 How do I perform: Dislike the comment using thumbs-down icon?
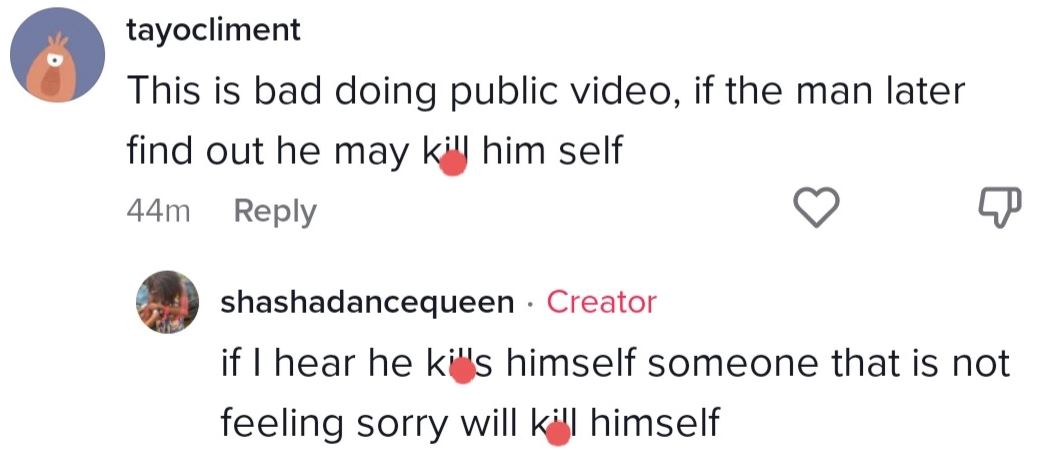point(1000,207)
